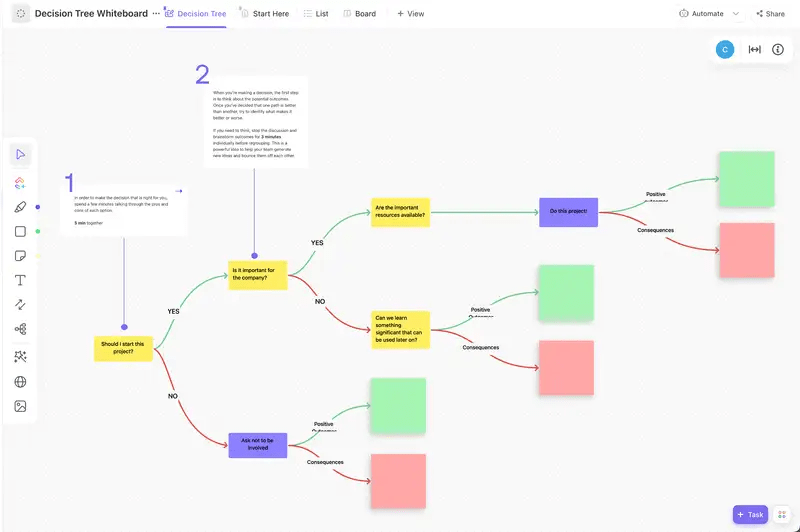Select 'Are the important resources available?' note
This screenshot has height=532, width=800.
(401, 212)
